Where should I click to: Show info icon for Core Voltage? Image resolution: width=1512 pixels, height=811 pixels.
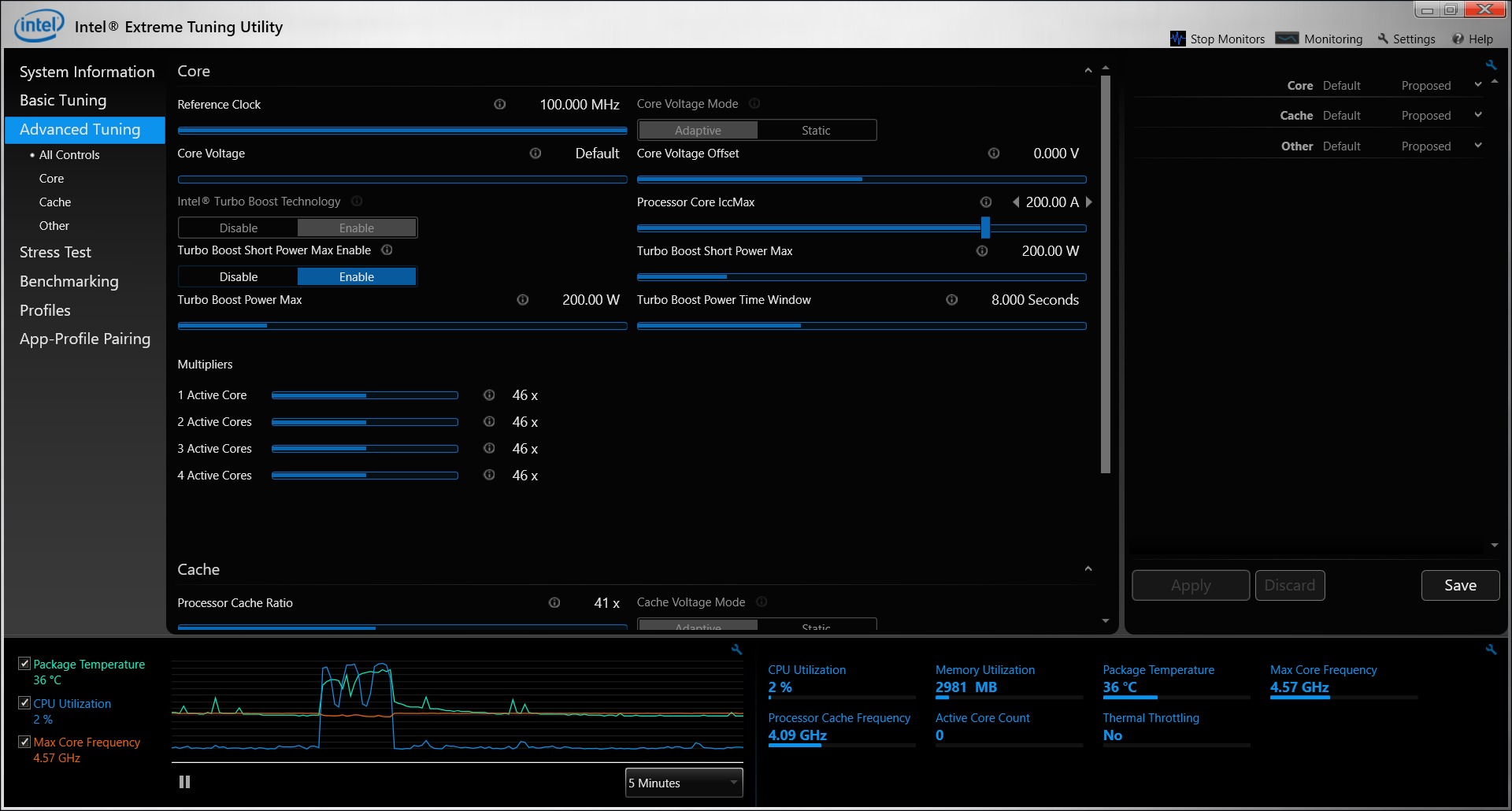coord(535,153)
